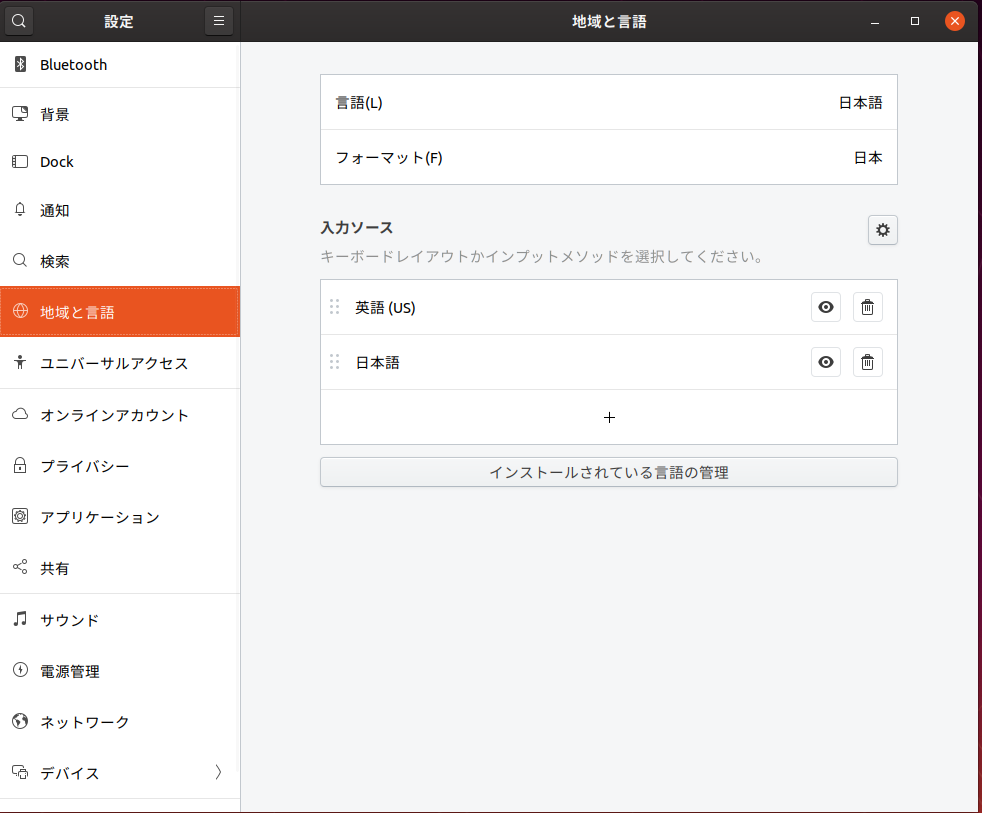
Task: Click the ユニバーサルアクセス person icon
Action: pos(20,362)
